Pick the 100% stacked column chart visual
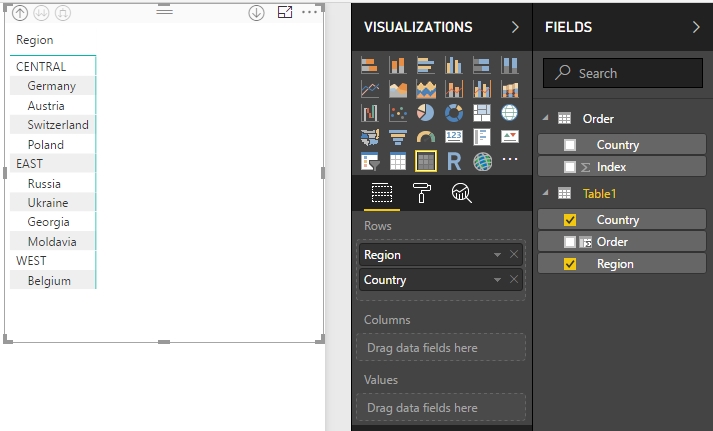Viewport: 713px width, 431px height. point(510,65)
